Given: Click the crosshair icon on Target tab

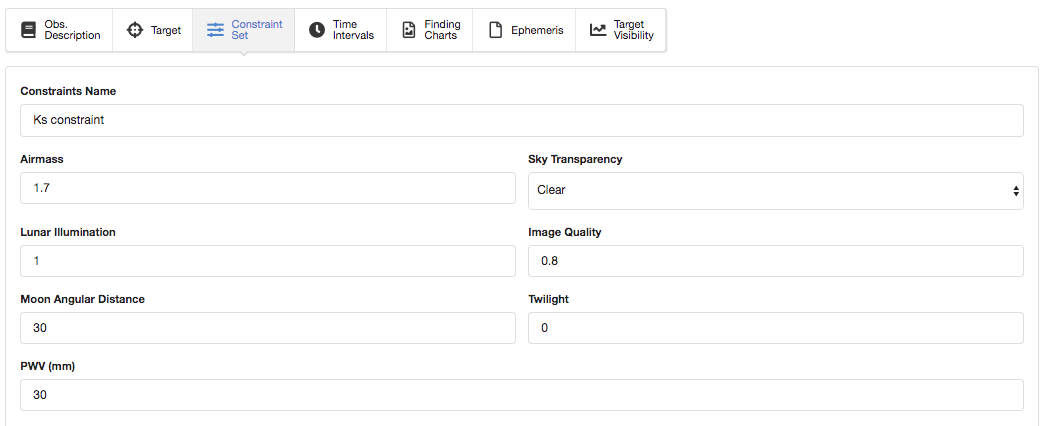Looking at the screenshot, I should (x=135, y=30).
